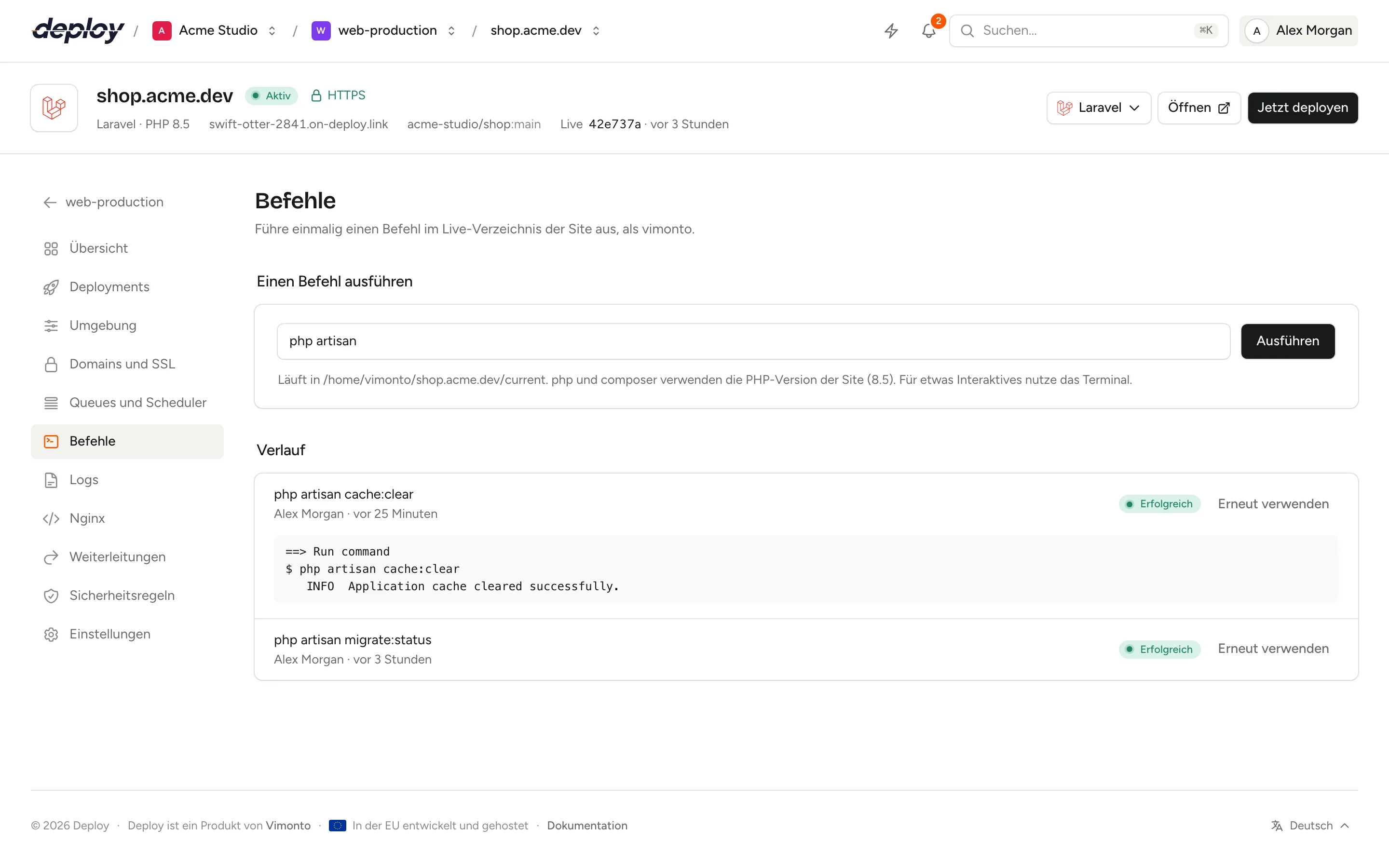1389x868 pixels.
Task: Click the commit hash 42e737a
Action: pos(615,124)
